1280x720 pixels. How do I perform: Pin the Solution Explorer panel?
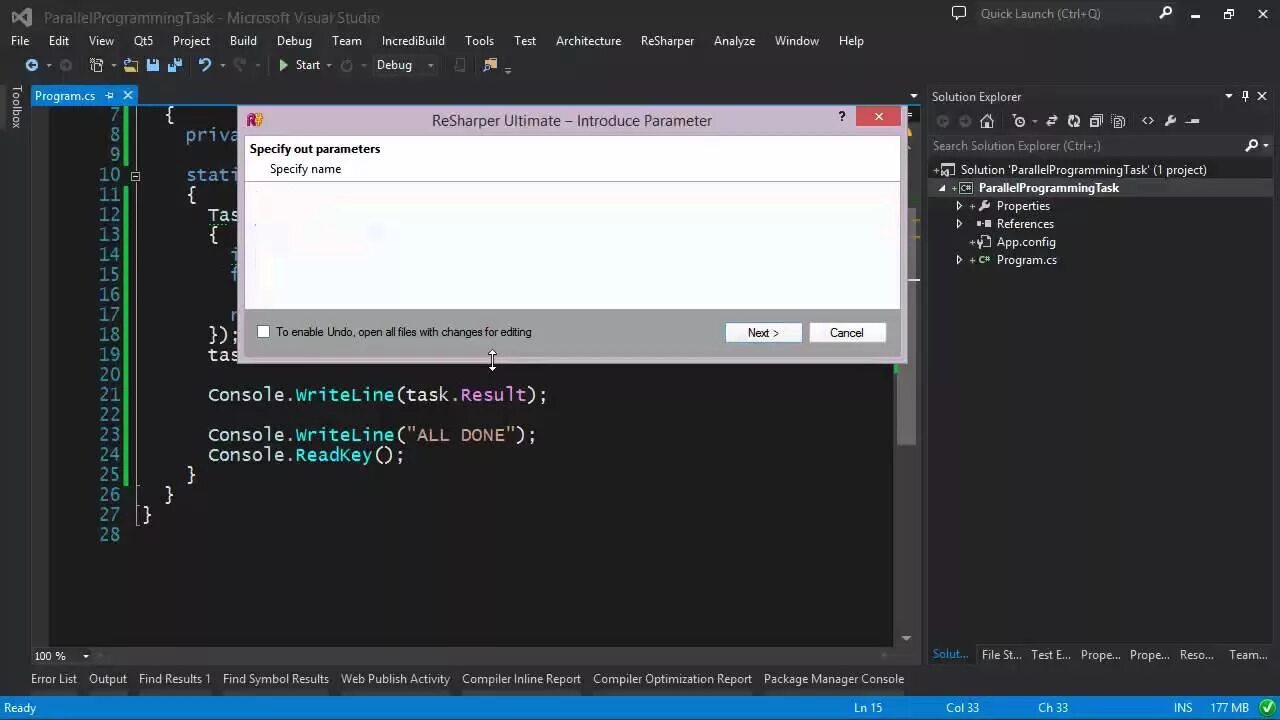click(1245, 96)
